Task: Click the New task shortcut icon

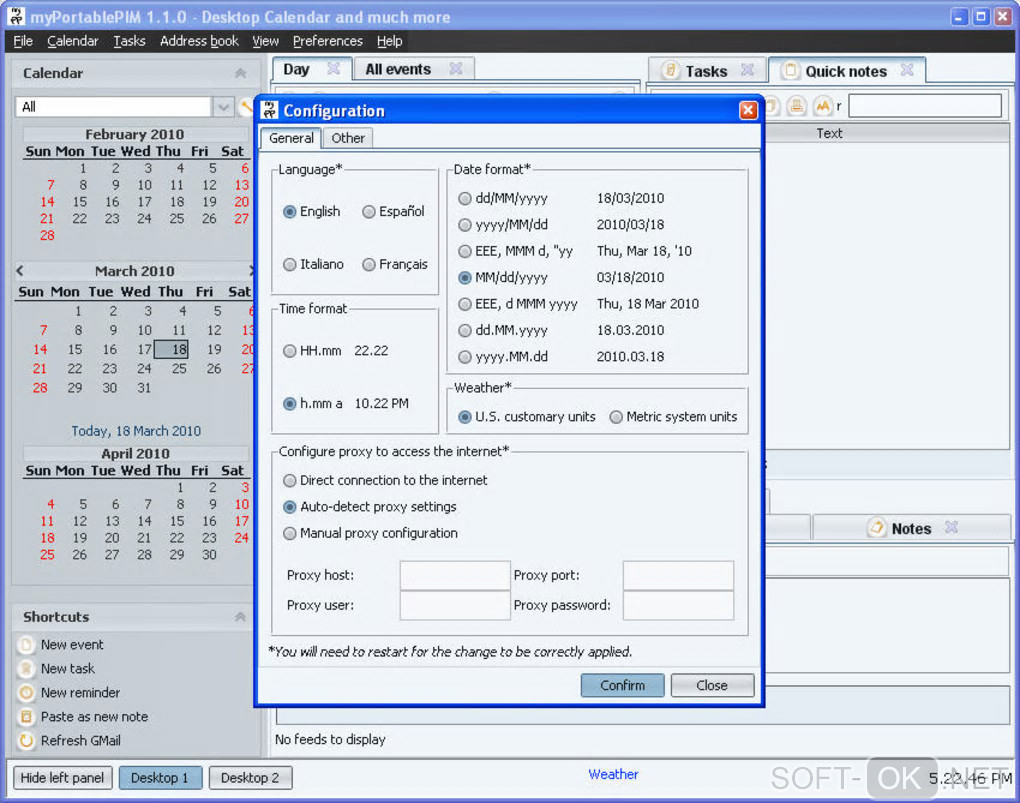Action: [26, 669]
